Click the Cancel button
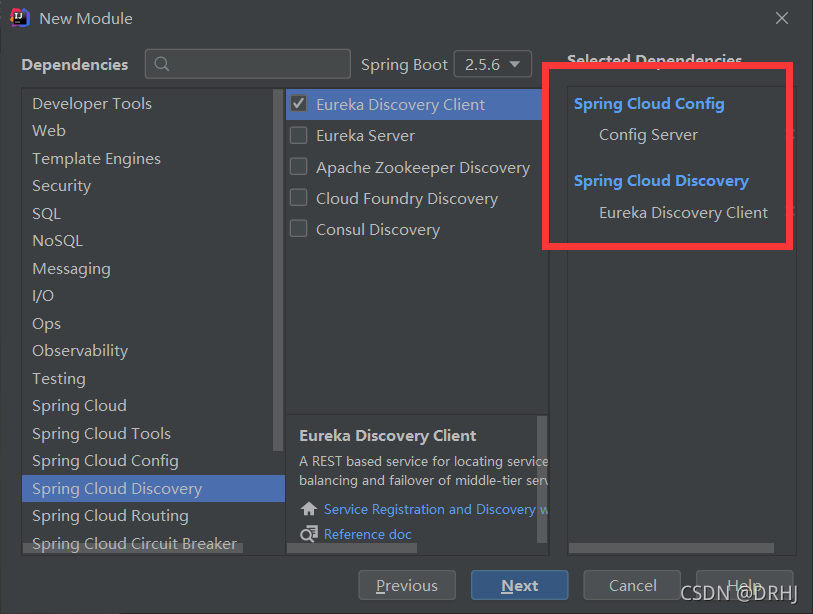 click(632, 585)
